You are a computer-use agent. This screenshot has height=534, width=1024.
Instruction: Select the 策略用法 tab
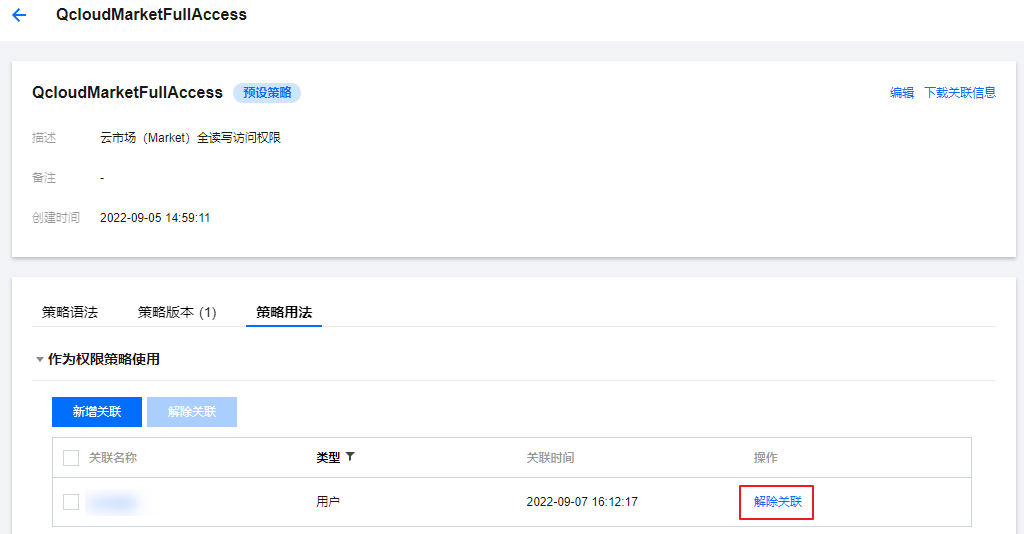pos(284,312)
